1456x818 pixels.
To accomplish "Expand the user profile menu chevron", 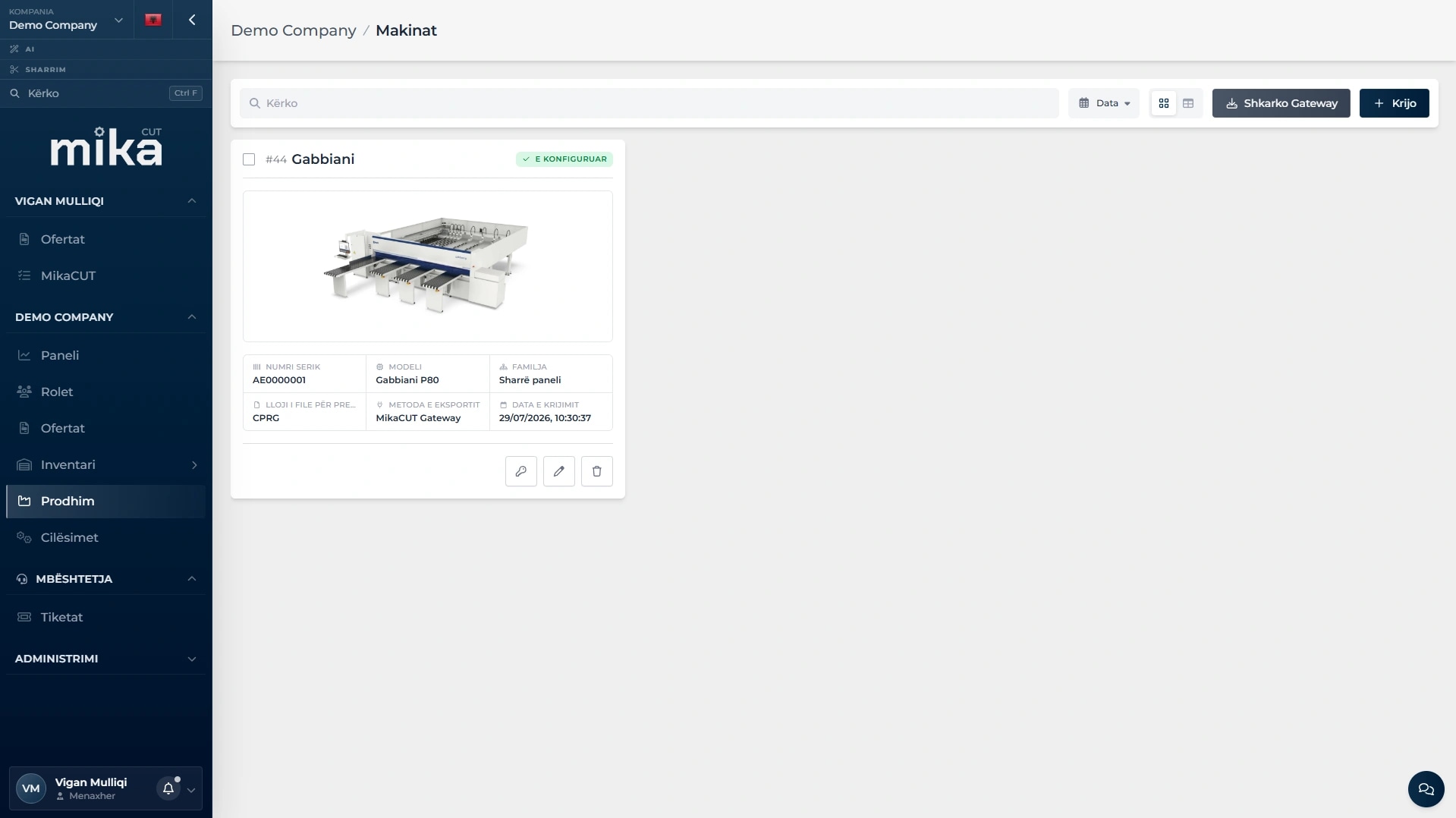I will [191, 790].
